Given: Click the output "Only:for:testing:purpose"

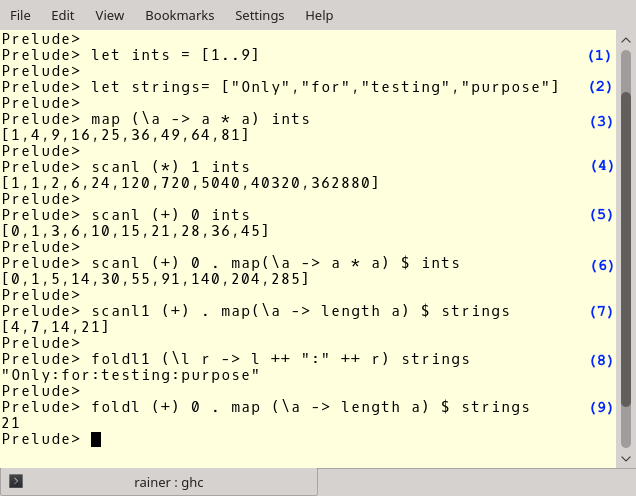Looking at the screenshot, I should point(130,375).
